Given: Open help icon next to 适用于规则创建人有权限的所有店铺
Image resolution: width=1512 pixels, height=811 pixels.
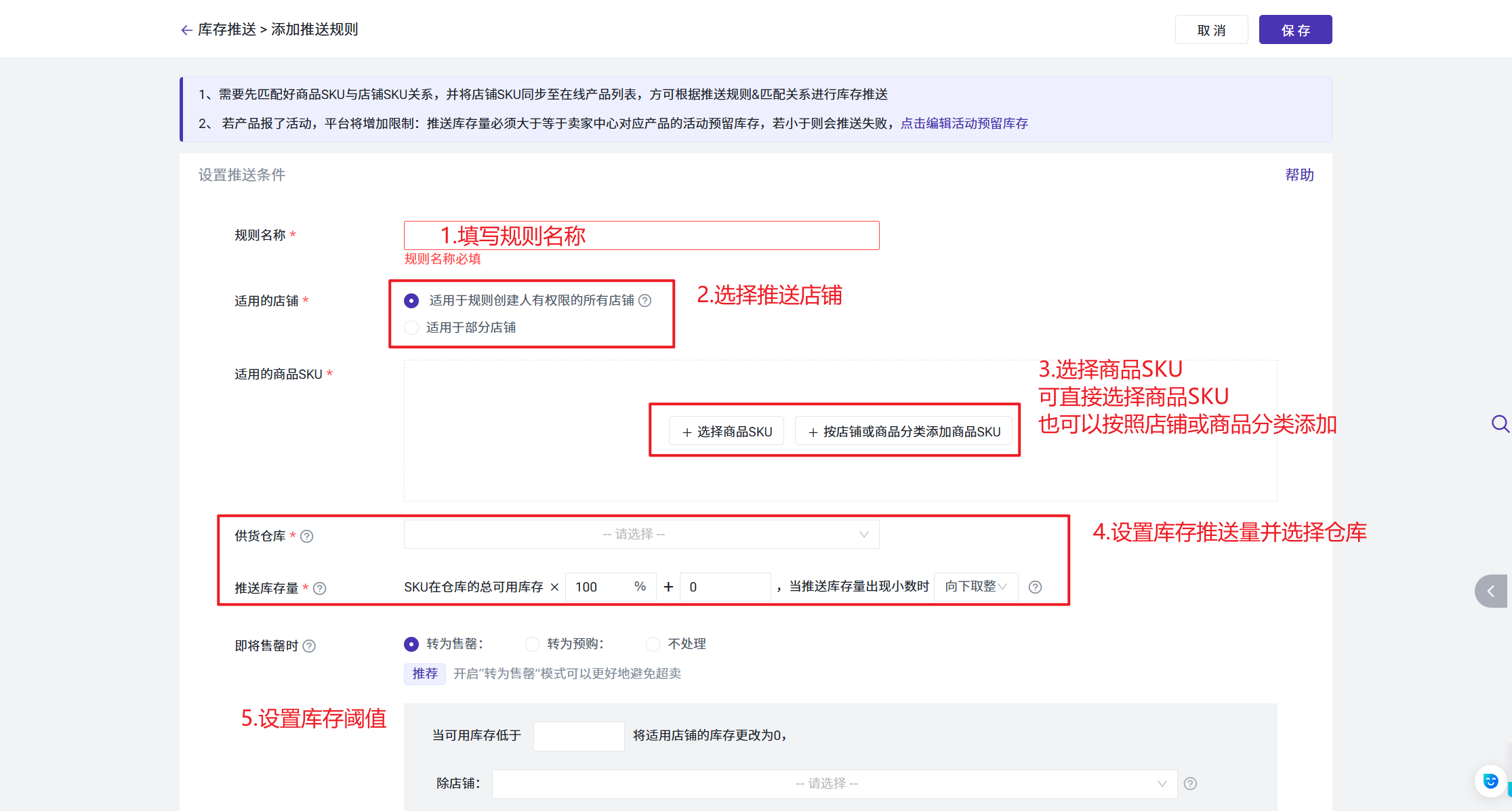Looking at the screenshot, I should coord(645,300).
